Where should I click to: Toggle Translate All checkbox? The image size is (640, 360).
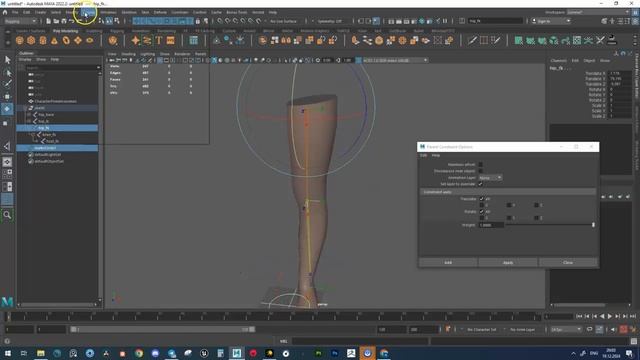(481, 199)
